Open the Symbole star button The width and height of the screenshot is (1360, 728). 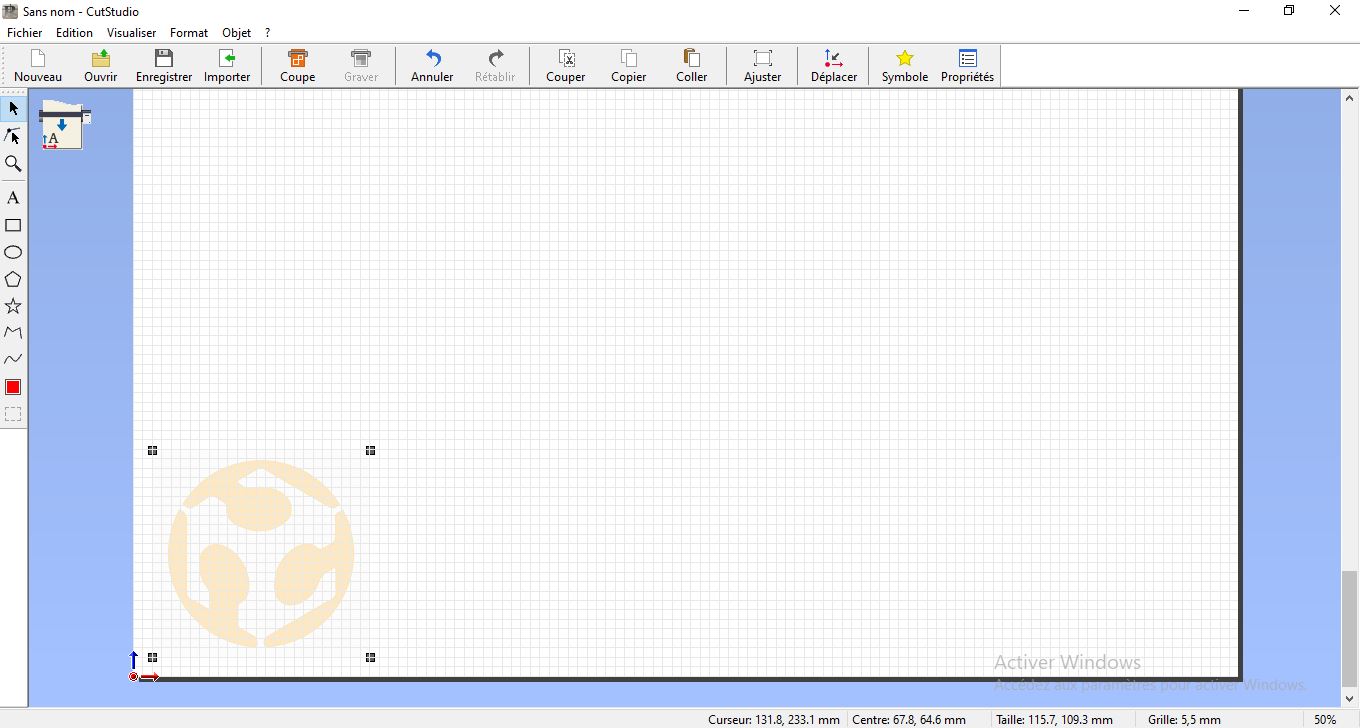(905, 66)
